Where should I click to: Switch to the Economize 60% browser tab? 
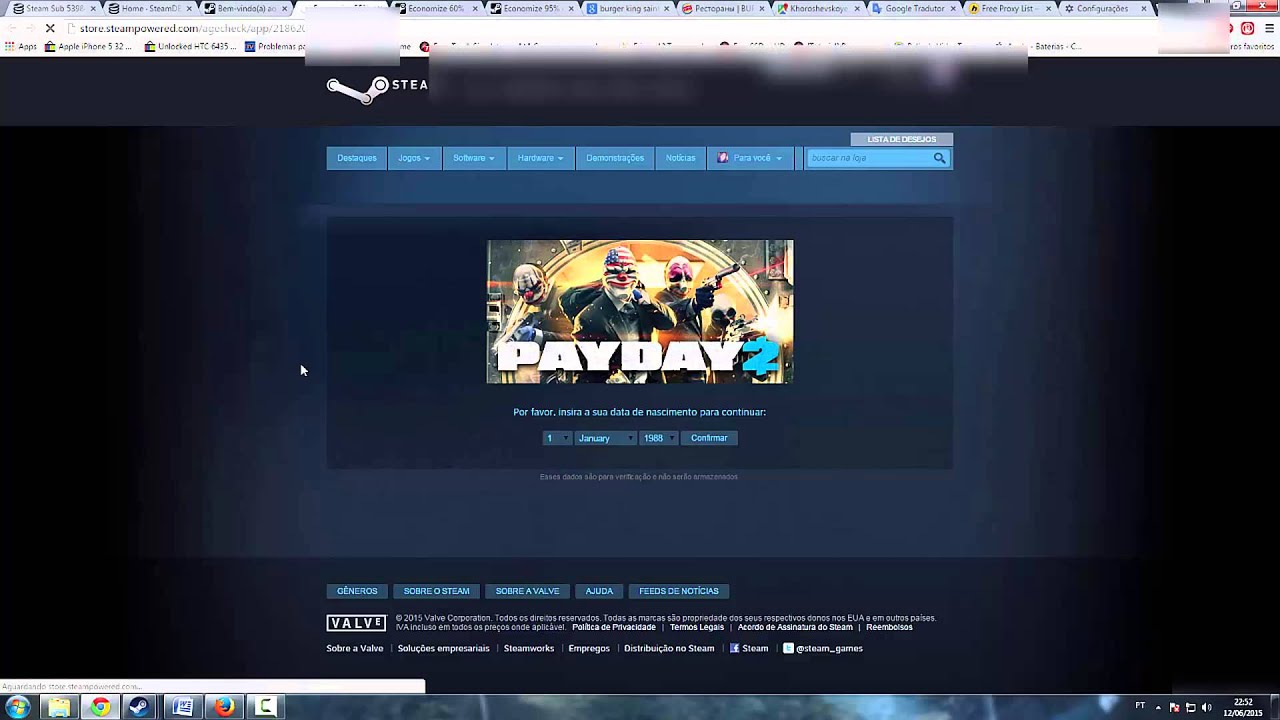click(x=435, y=8)
